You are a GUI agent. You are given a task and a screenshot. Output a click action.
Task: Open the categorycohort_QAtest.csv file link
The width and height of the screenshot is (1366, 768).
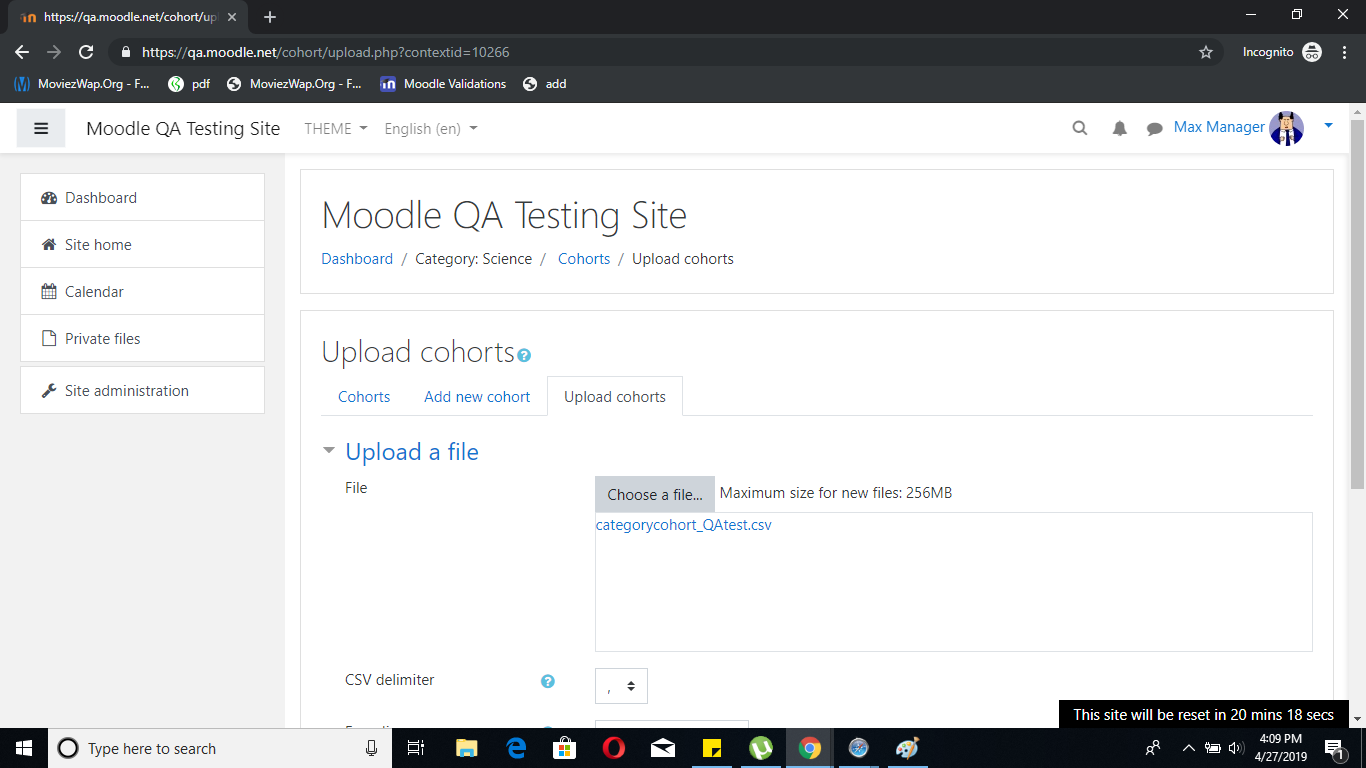pos(684,524)
